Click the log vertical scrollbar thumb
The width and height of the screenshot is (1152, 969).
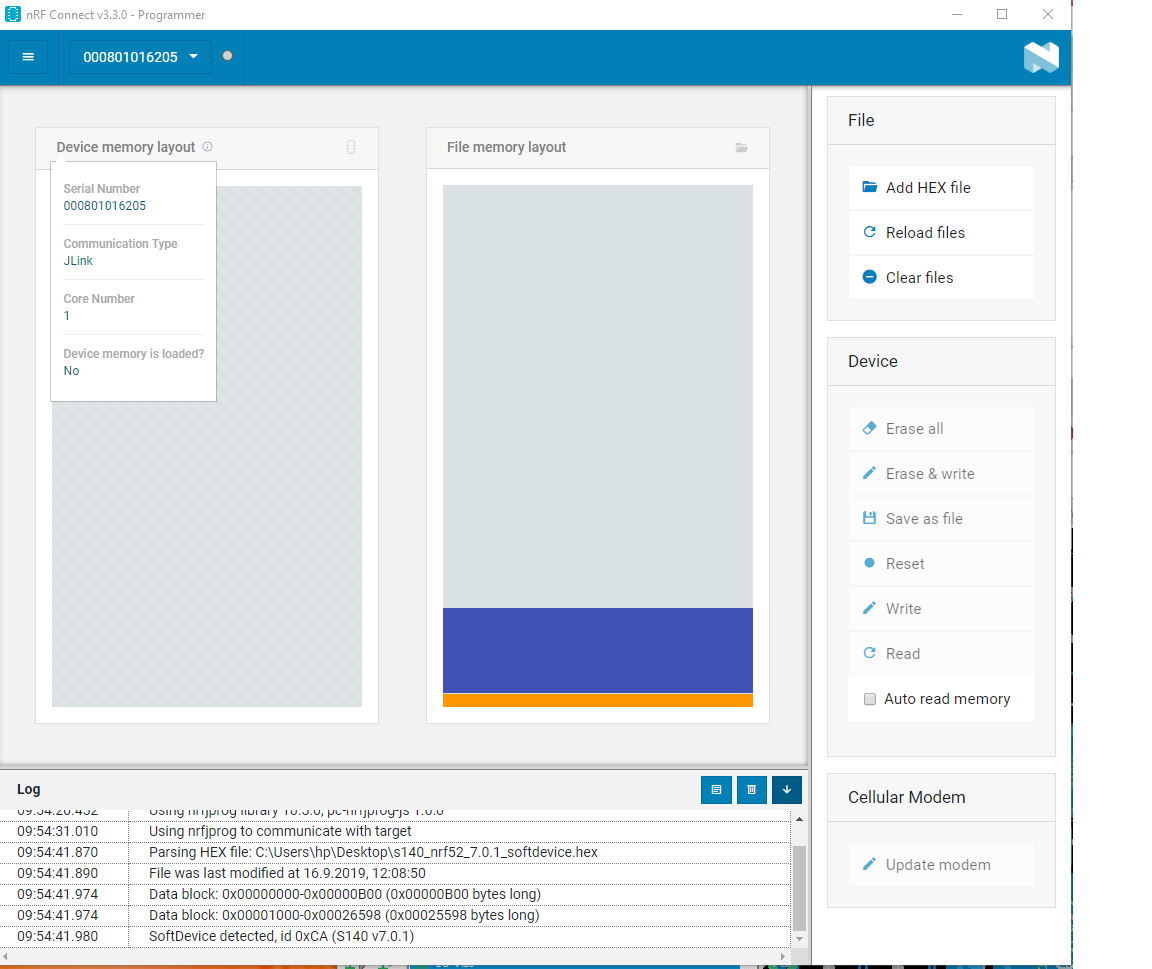point(799,888)
